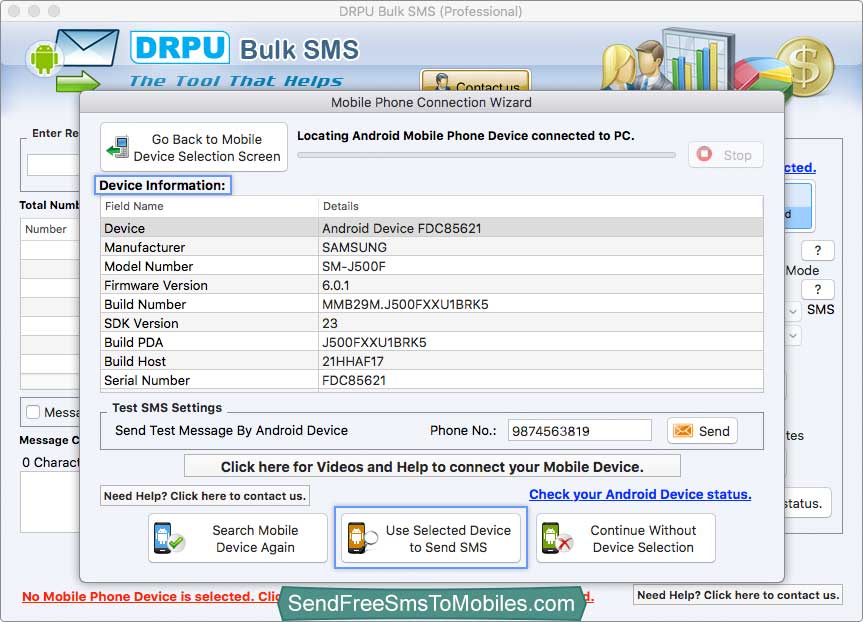Click the red No Mobile Phone Device link
The width and height of the screenshot is (863, 622).
point(152,596)
